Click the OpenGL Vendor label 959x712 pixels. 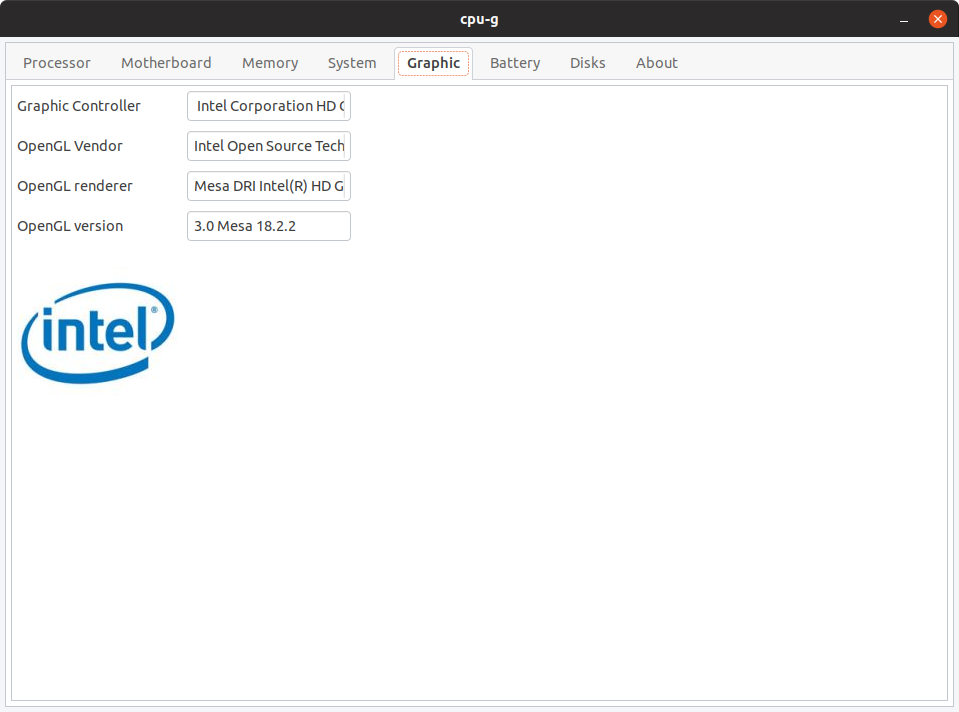tap(70, 146)
